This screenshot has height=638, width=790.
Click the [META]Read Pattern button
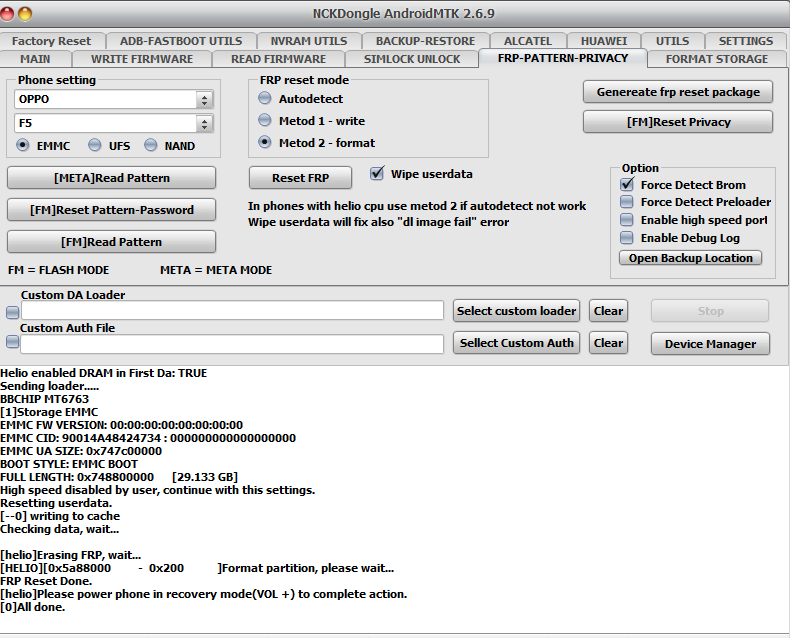111,178
